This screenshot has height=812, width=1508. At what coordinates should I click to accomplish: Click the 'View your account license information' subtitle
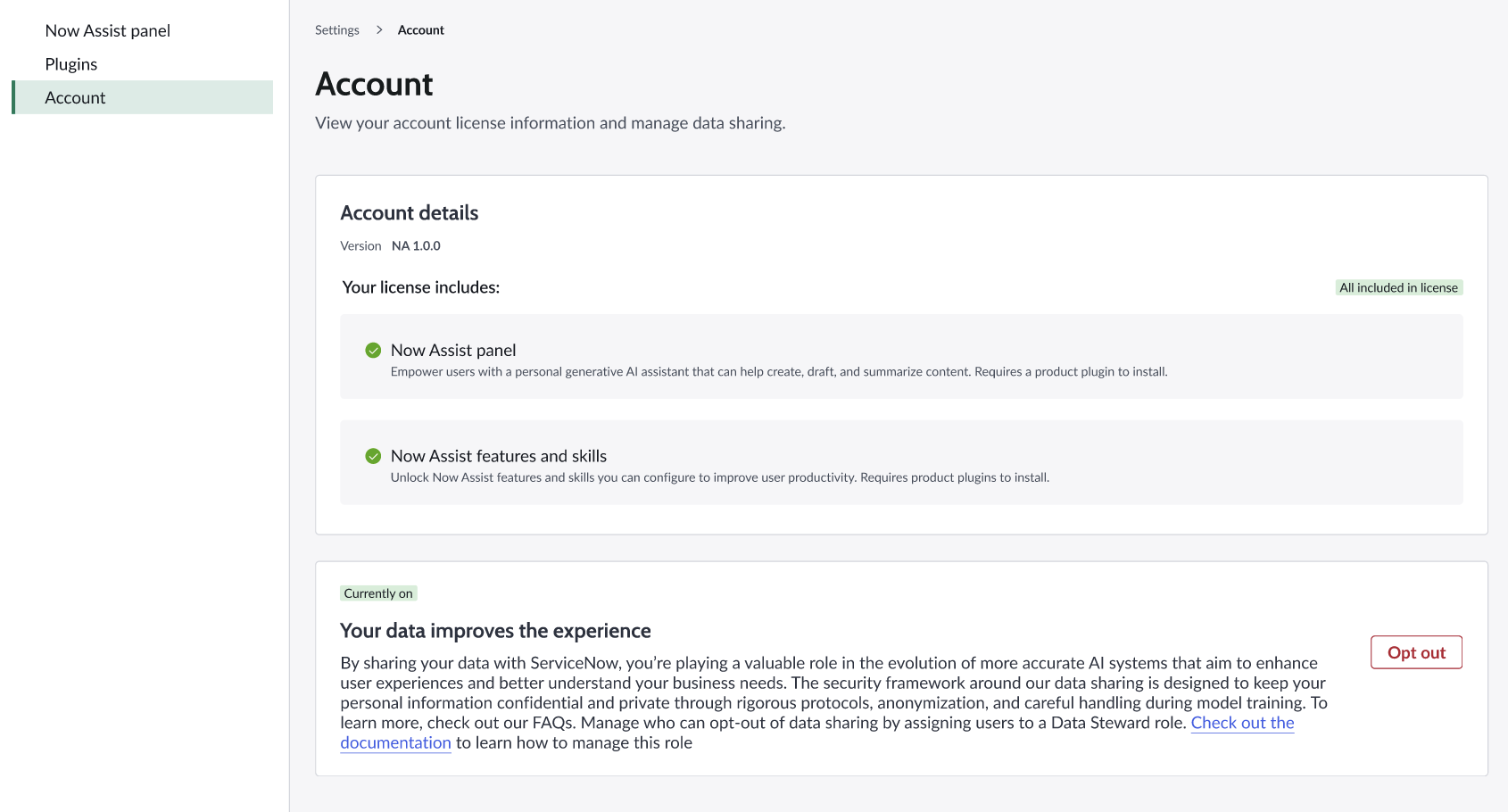551,123
